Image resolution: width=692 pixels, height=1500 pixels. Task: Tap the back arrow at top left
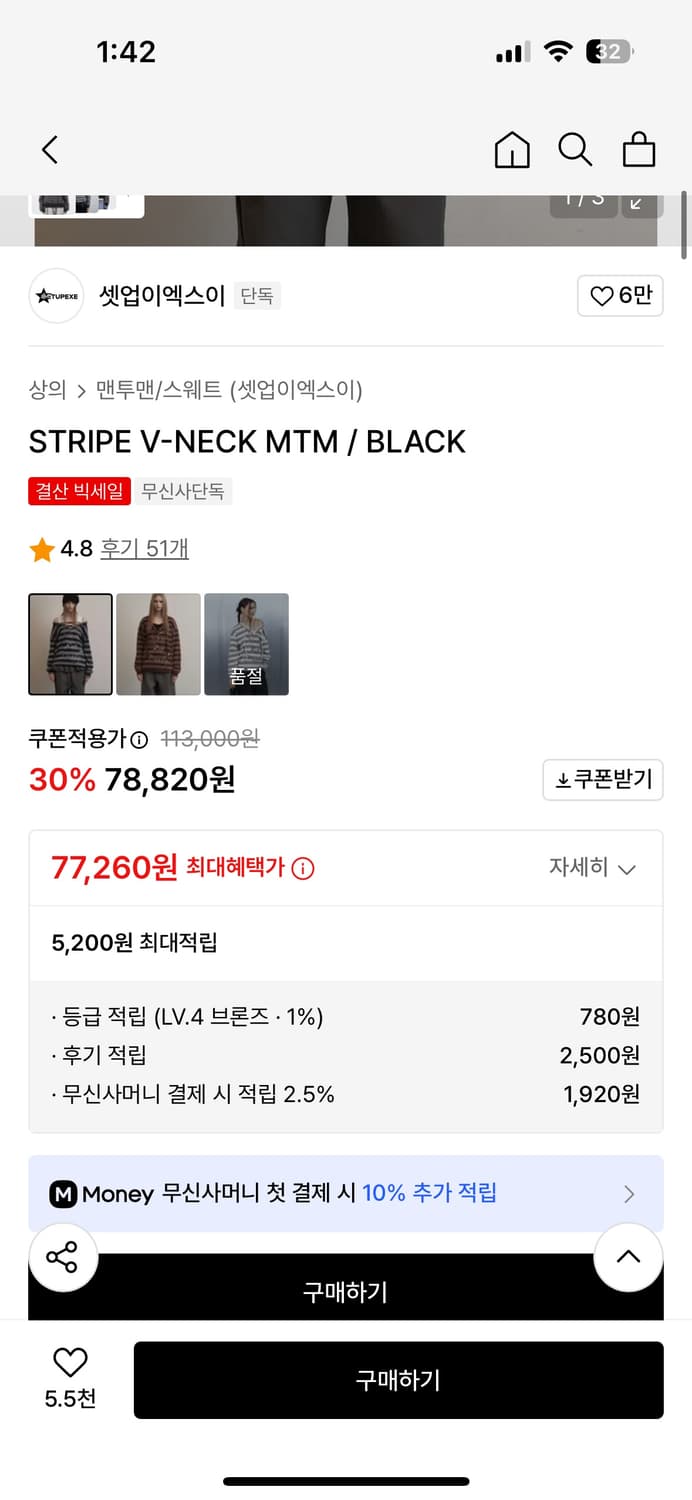point(50,148)
